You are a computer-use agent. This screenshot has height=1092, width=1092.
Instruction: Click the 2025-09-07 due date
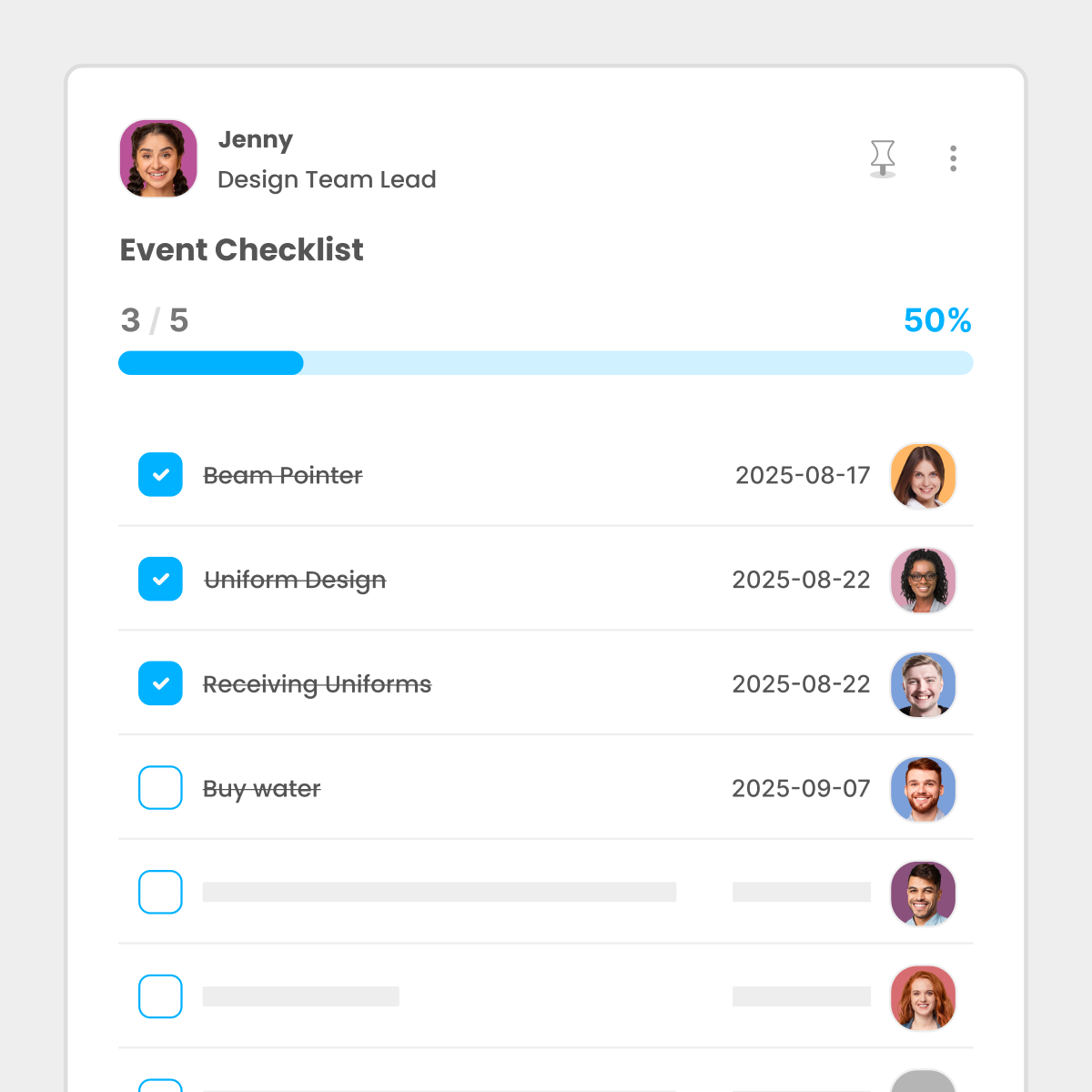pos(802,789)
